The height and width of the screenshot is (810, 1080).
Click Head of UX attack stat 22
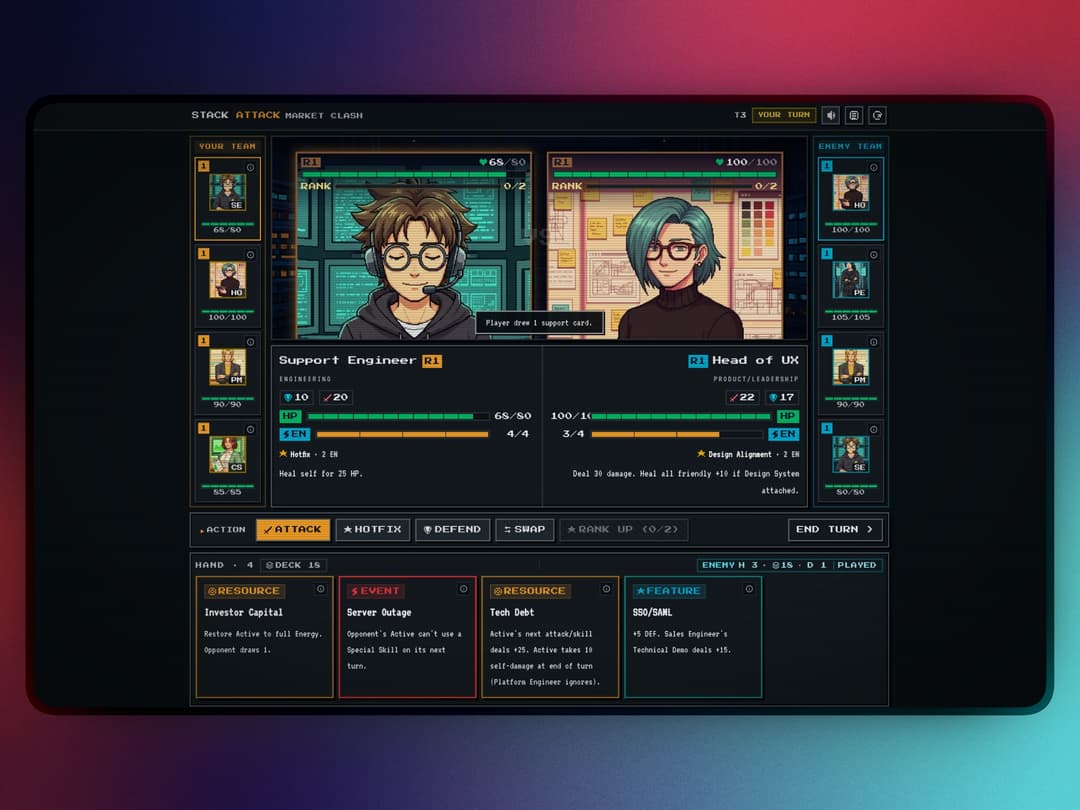pos(742,397)
